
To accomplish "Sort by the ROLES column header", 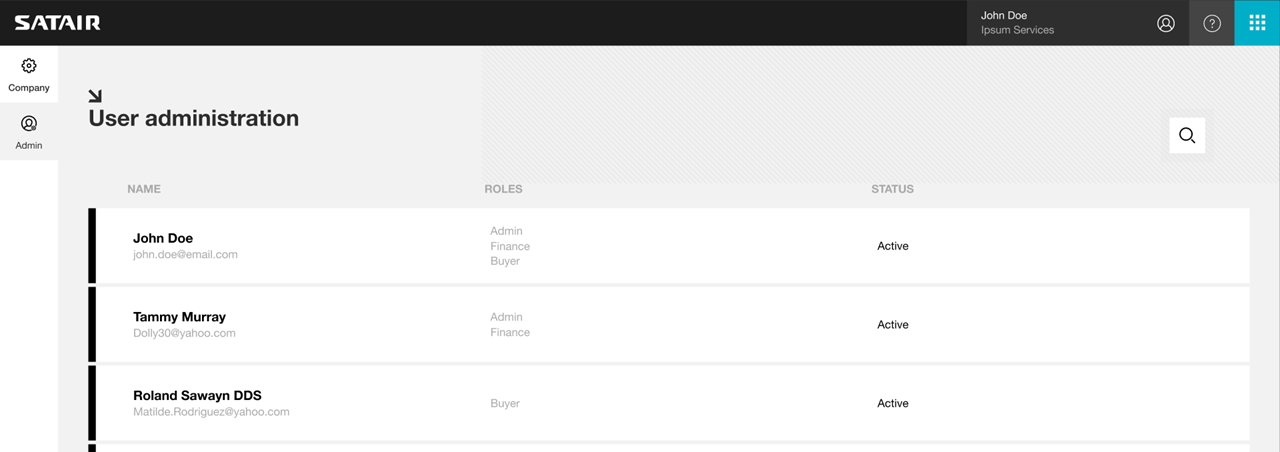I will pos(503,189).
